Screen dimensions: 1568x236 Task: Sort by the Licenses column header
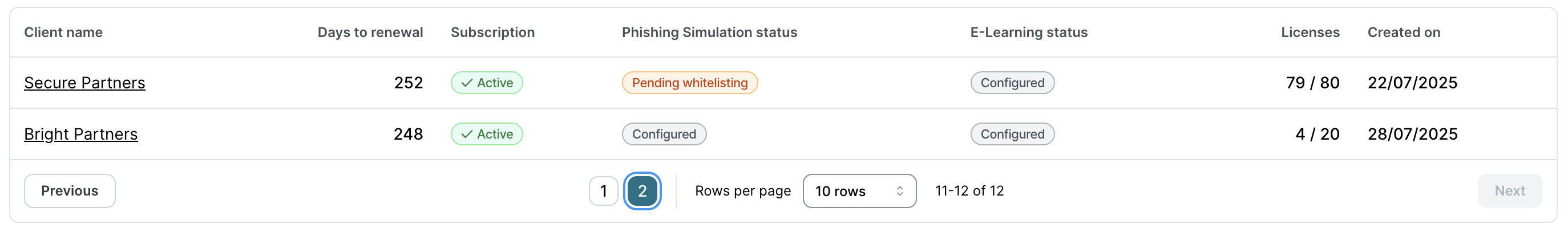(x=1310, y=32)
